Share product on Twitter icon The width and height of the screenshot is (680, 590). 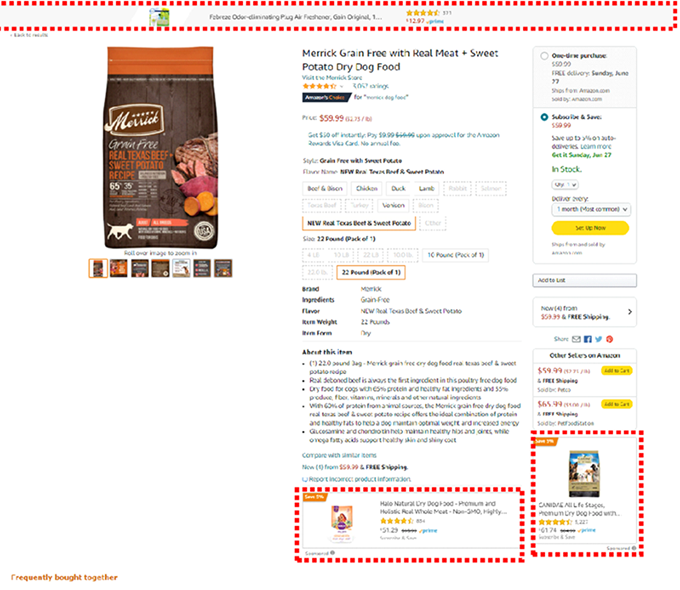click(x=598, y=339)
